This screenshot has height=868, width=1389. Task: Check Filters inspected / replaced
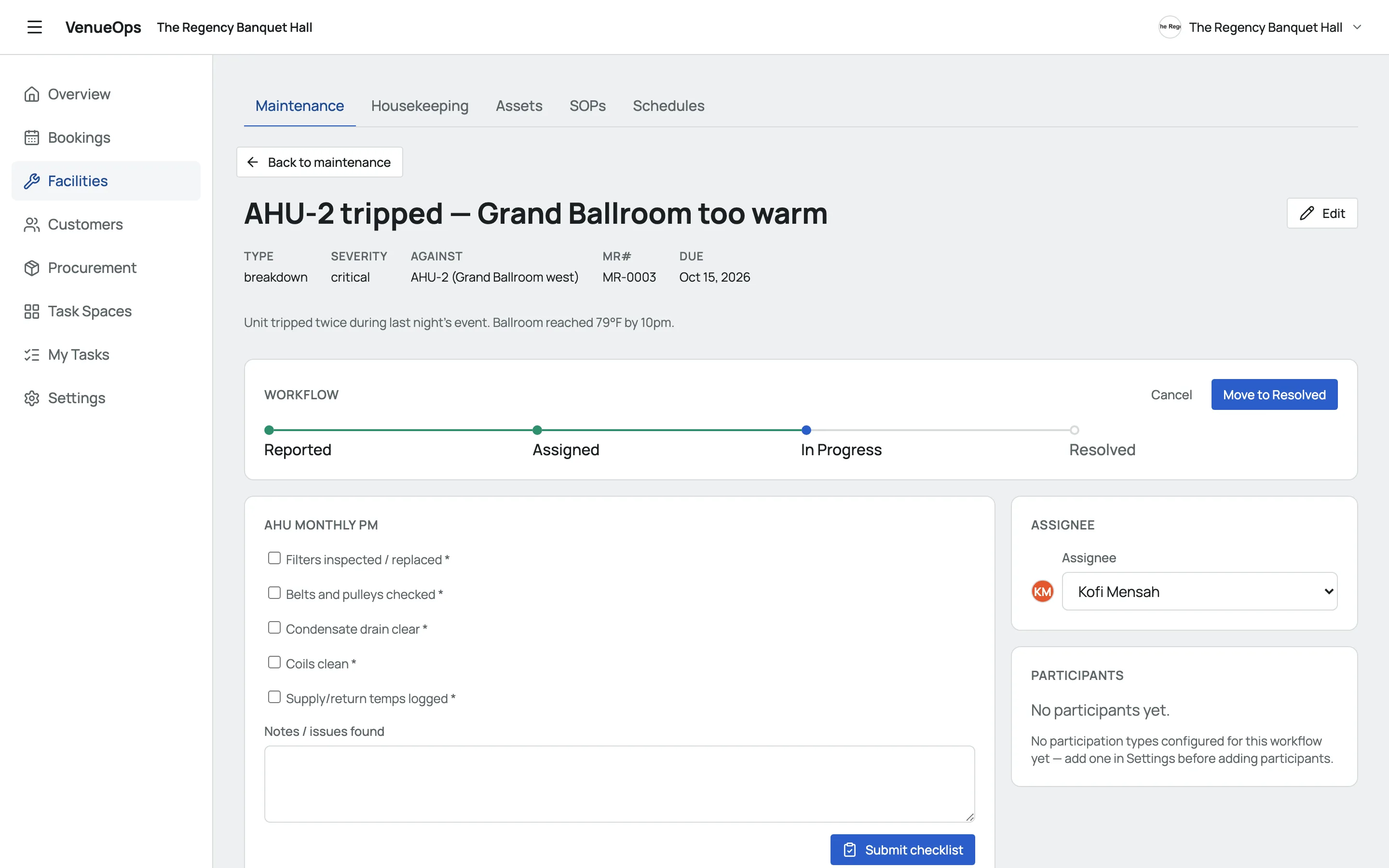click(x=274, y=558)
